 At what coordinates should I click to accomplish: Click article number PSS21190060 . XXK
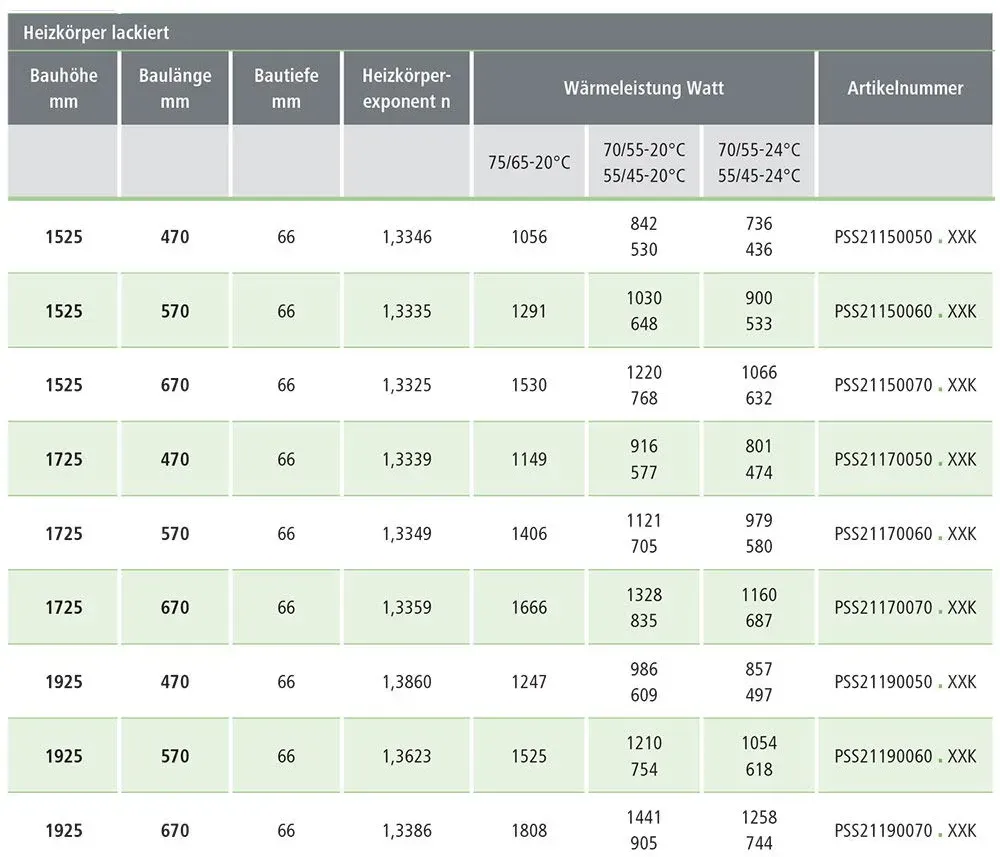click(x=905, y=756)
